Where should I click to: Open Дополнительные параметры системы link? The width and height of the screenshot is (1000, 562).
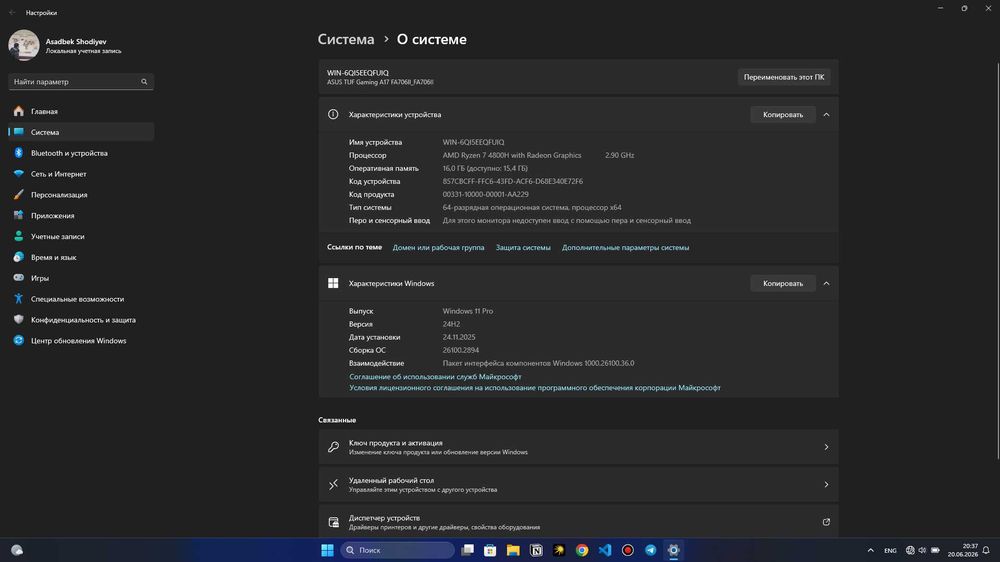[x=625, y=248]
